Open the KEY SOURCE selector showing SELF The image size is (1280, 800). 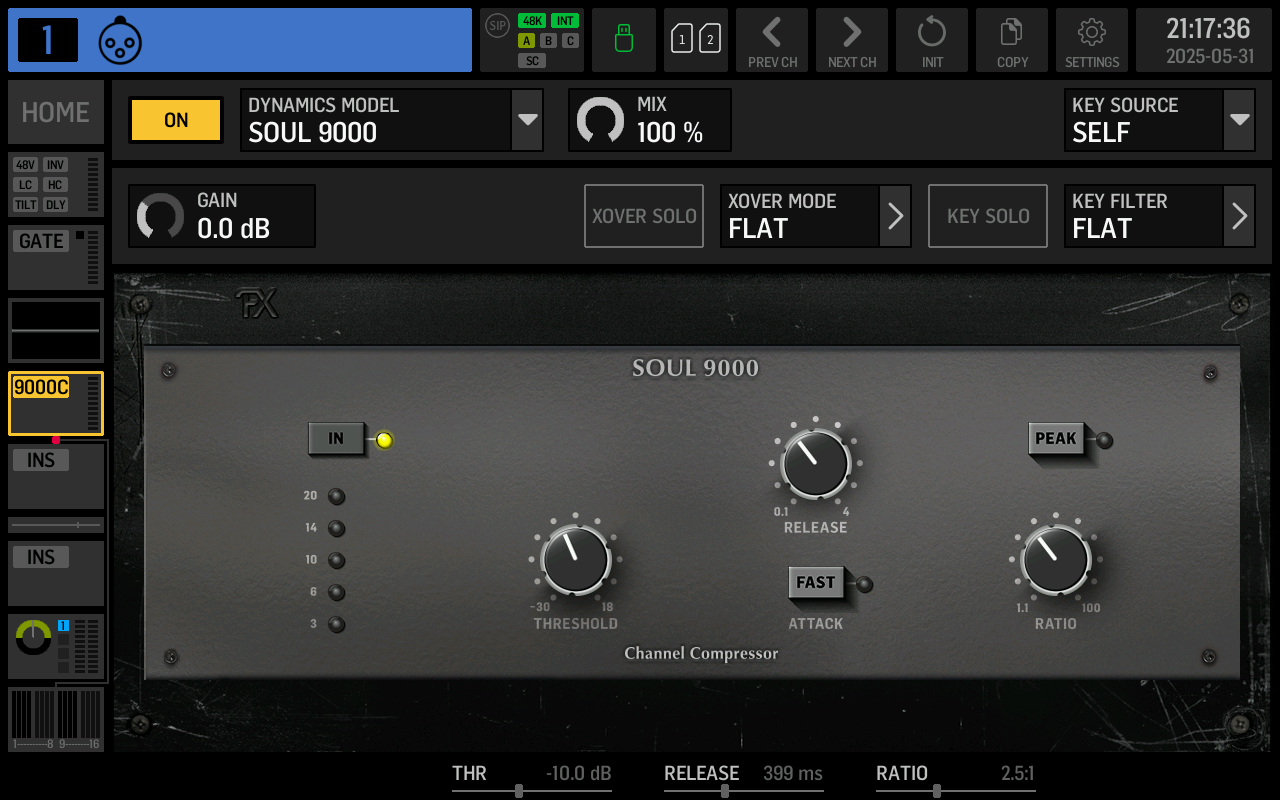1159,120
